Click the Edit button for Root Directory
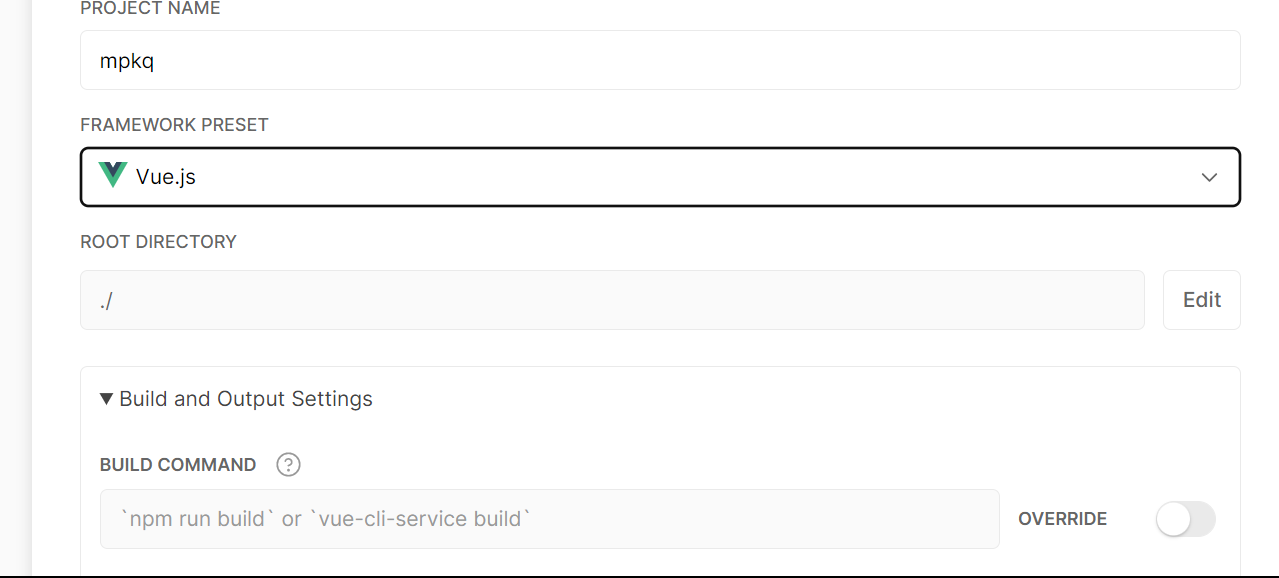Screen dimensions: 1279x578 tap(1201, 300)
